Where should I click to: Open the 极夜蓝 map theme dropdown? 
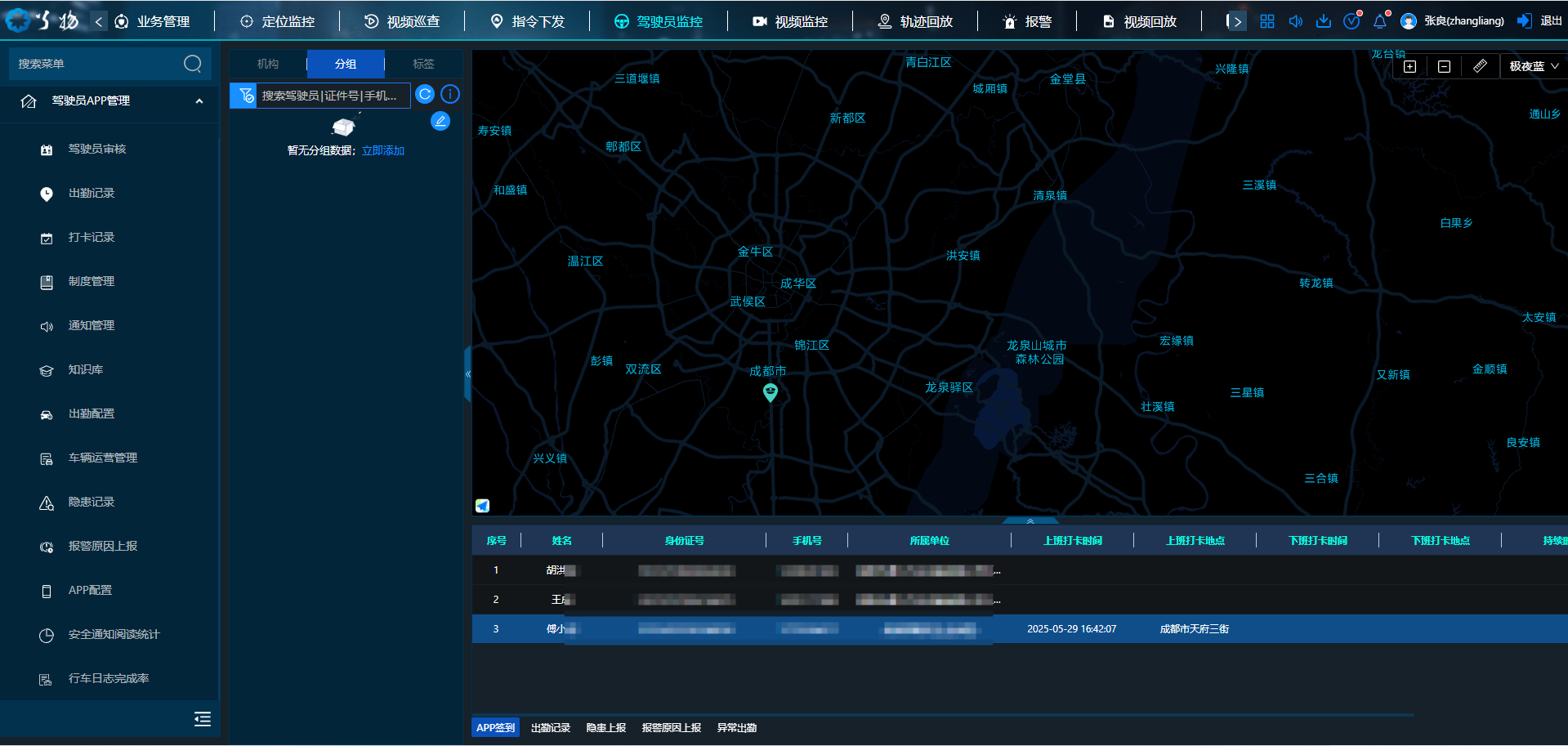(x=1534, y=67)
